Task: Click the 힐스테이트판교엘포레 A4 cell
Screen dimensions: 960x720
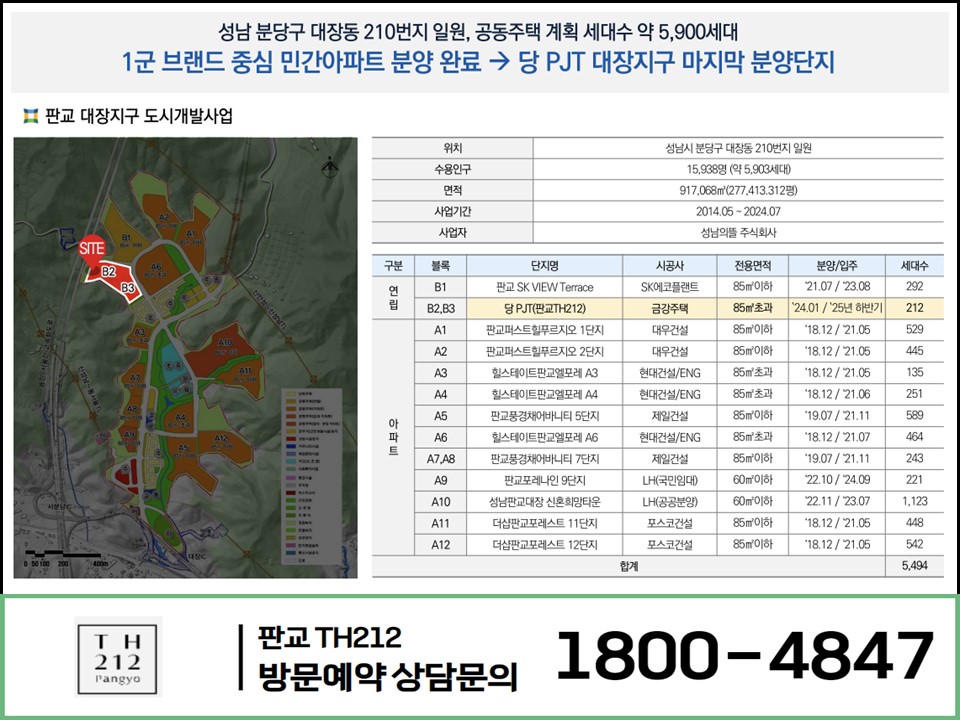Action: pyautogui.click(x=544, y=394)
